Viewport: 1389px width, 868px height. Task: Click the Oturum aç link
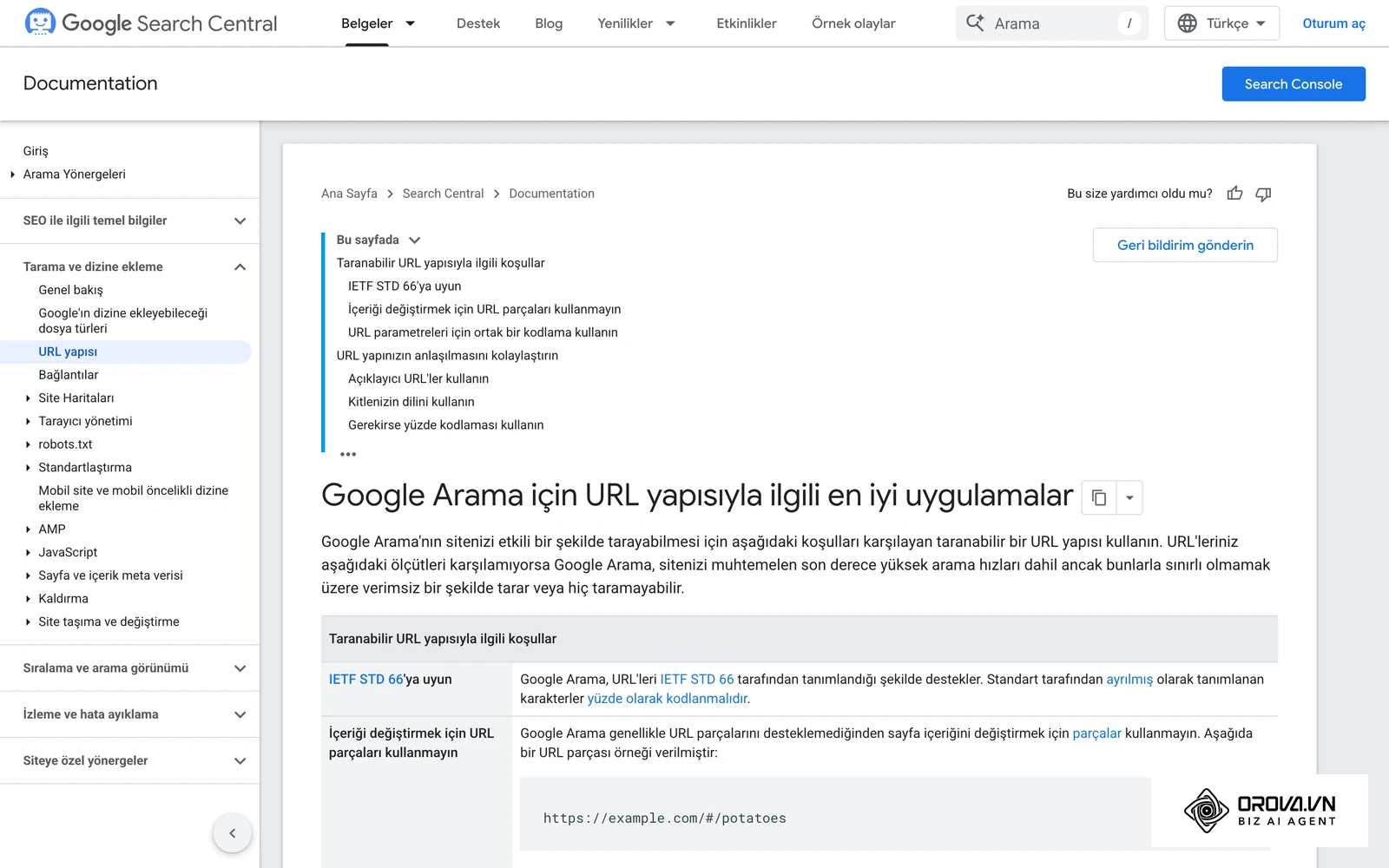tap(1333, 23)
